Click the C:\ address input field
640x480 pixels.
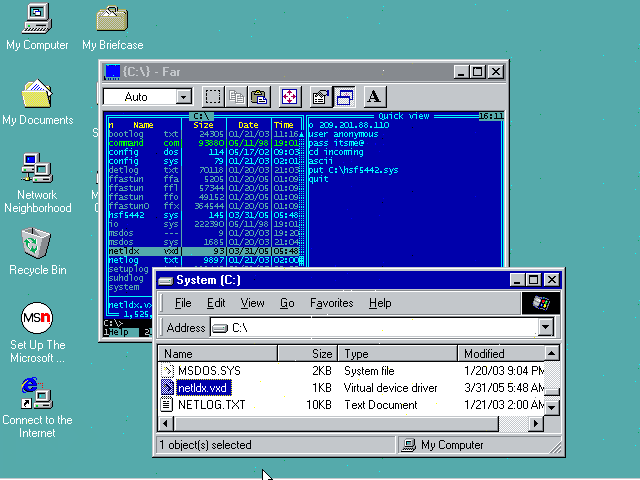(x=375, y=328)
